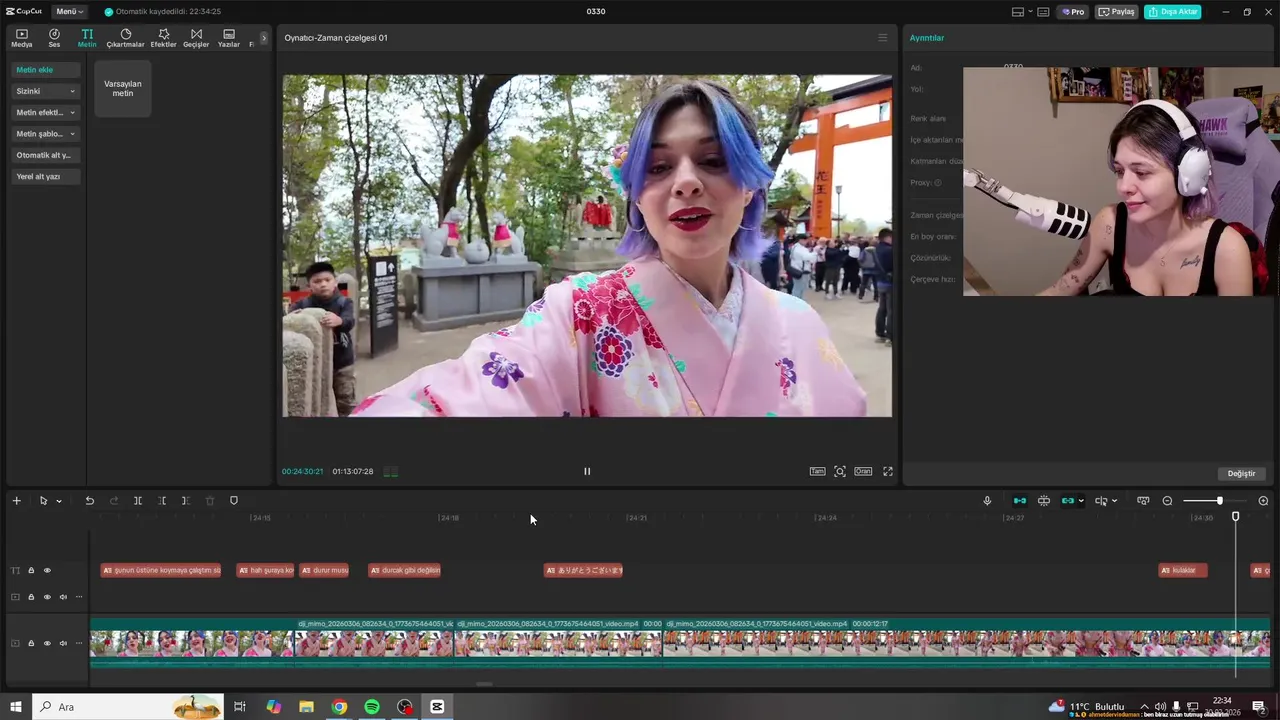The image size is (1280, 720).
Task: Lock the empty overlay track
Action: [x=31, y=597]
